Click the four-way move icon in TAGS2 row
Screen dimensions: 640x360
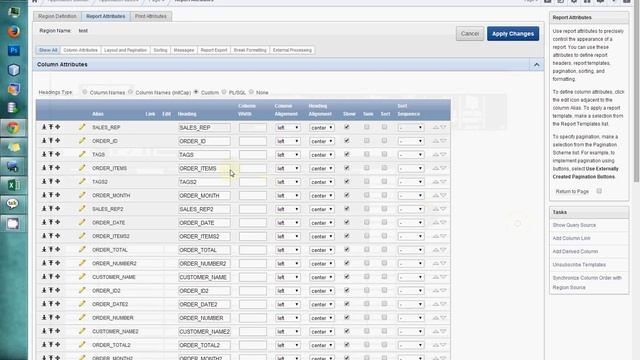click(58, 181)
